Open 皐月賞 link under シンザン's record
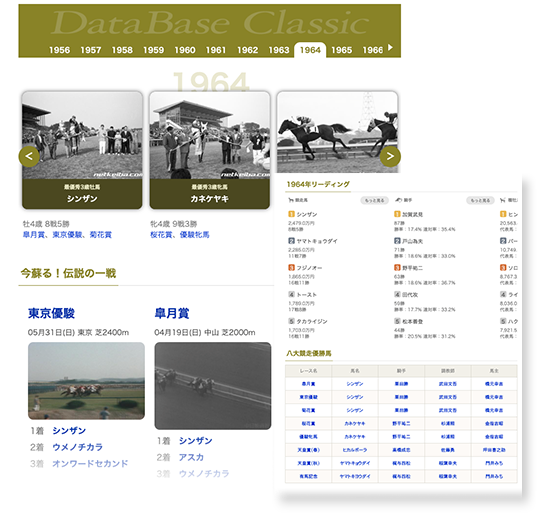Screen dimensions: 537x513 (33, 235)
